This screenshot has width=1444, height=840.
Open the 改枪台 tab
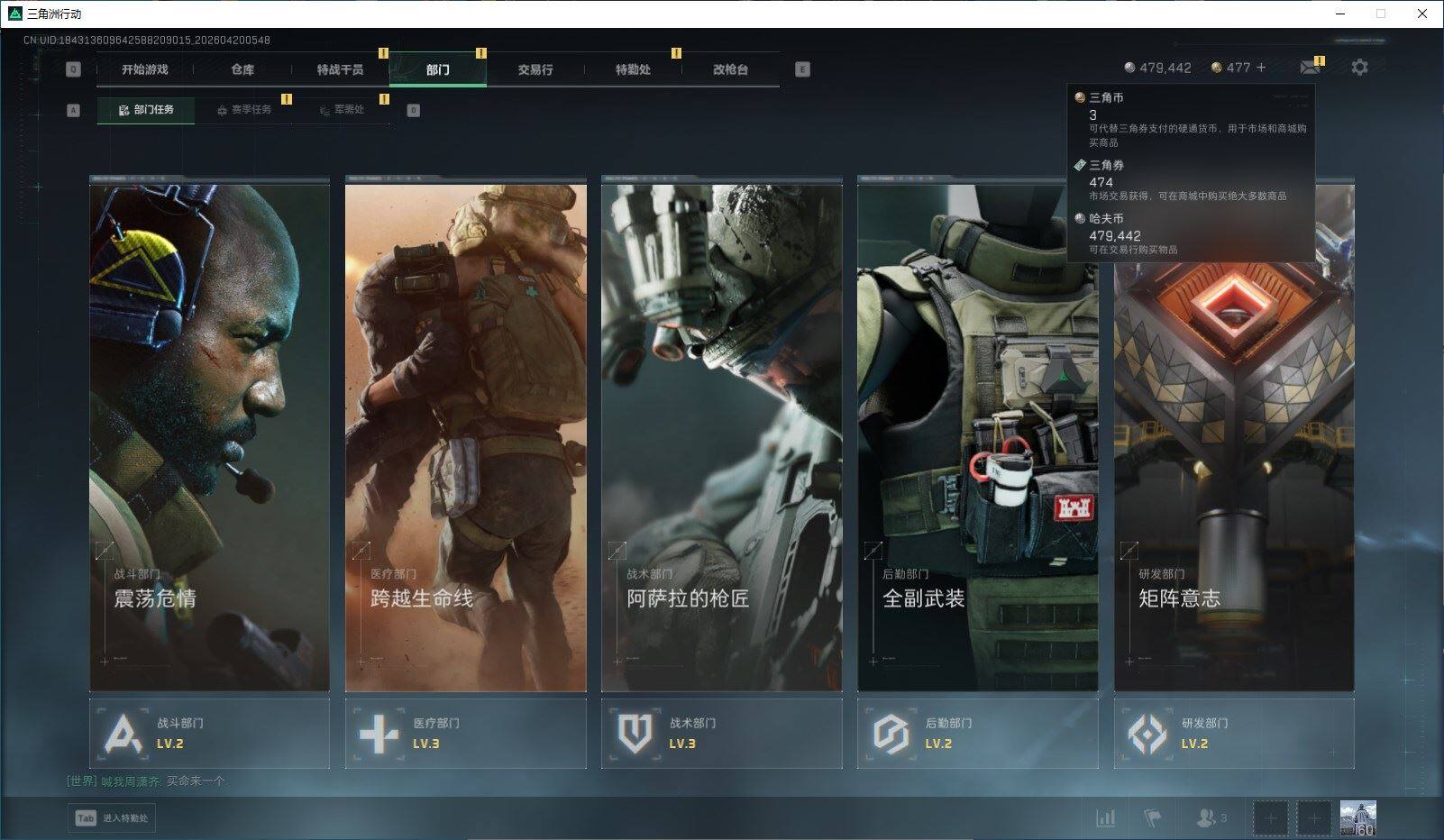click(x=730, y=69)
